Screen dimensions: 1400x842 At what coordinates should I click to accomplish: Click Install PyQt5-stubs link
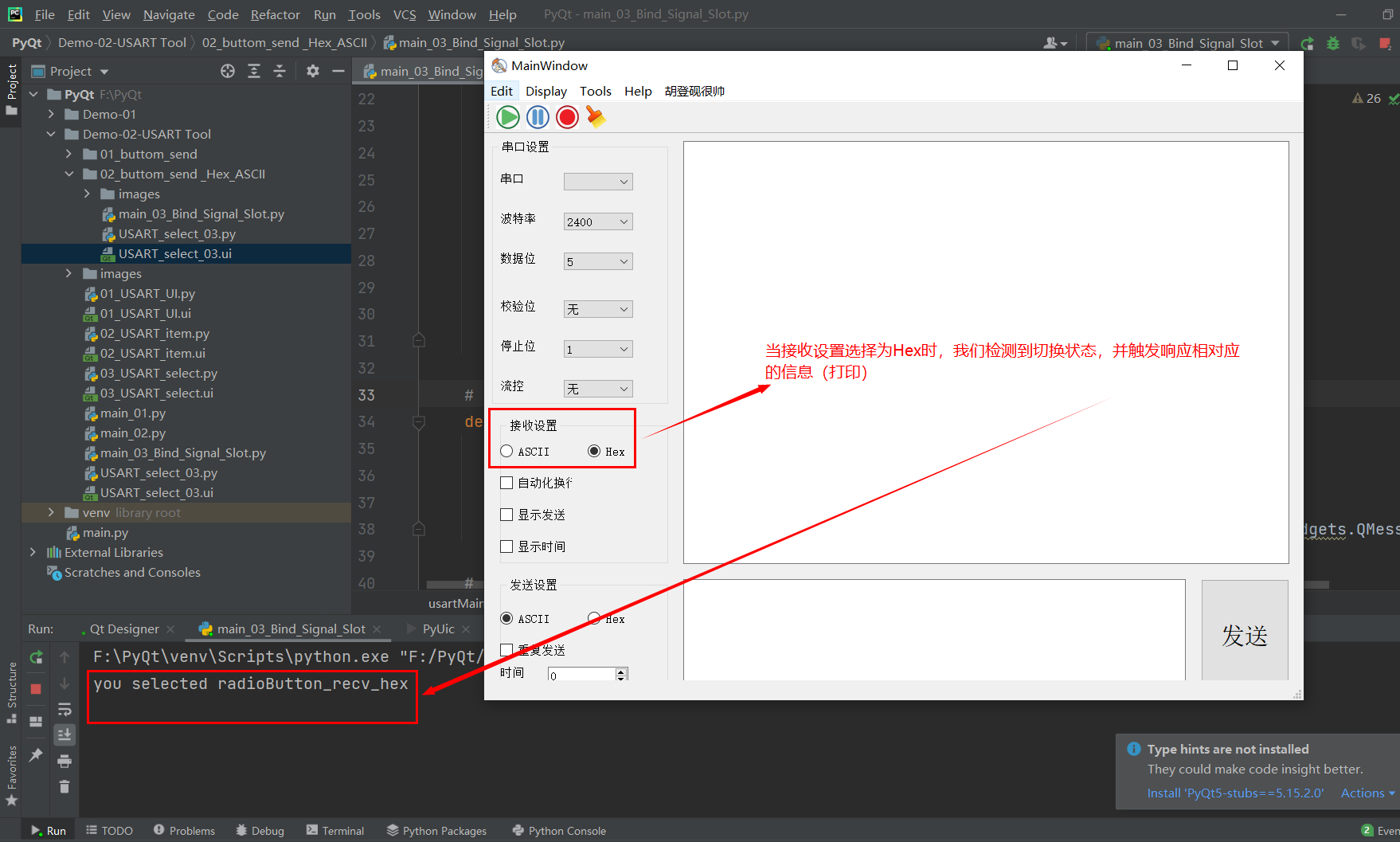[x=1235, y=793]
